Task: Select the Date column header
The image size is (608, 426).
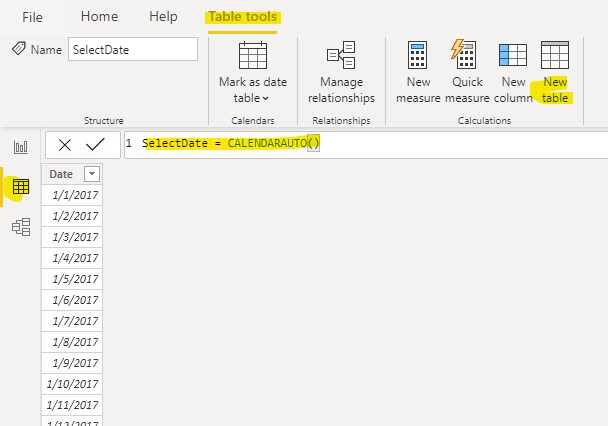Action: [x=72, y=174]
